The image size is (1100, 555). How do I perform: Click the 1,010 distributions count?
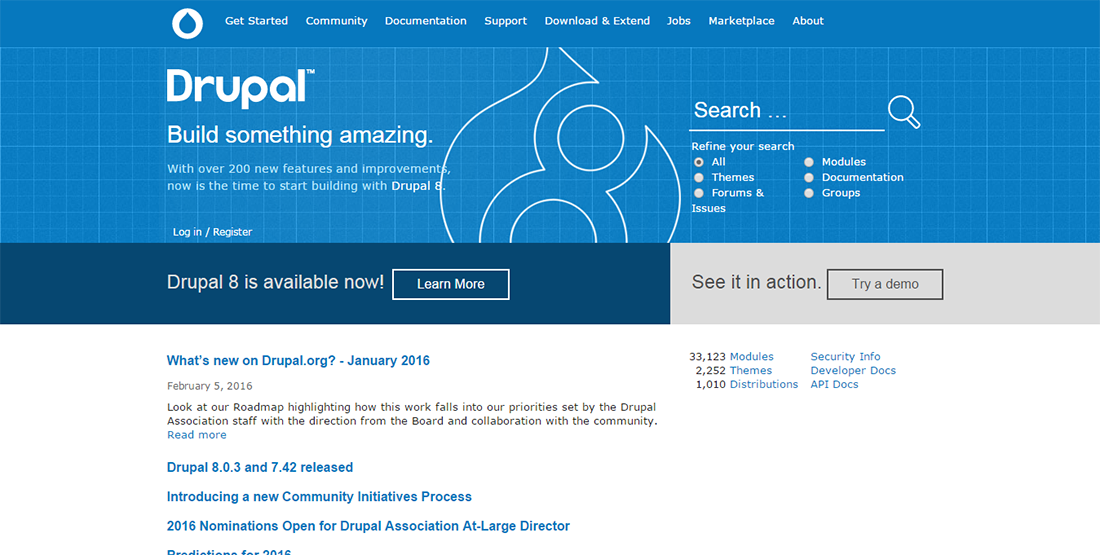[711, 385]
